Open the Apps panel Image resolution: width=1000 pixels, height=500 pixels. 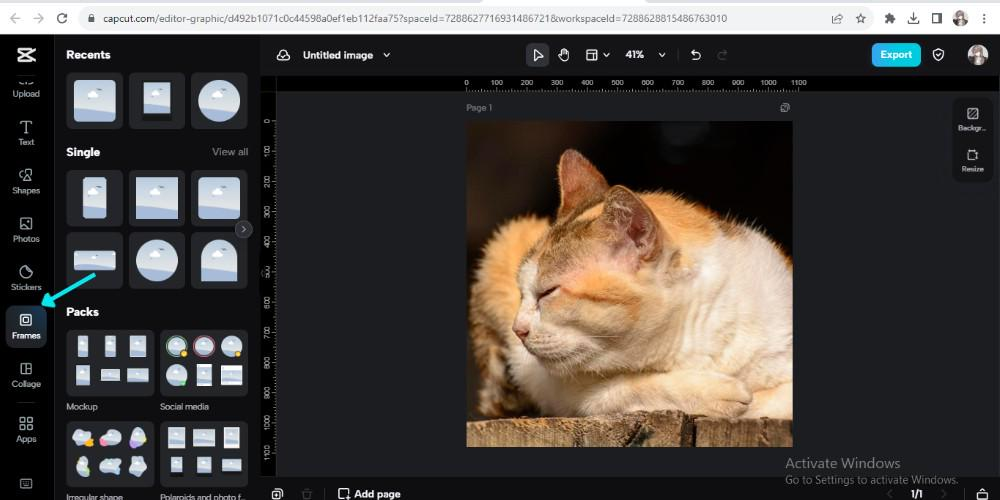pyautogui.click(x=26, y=429)
